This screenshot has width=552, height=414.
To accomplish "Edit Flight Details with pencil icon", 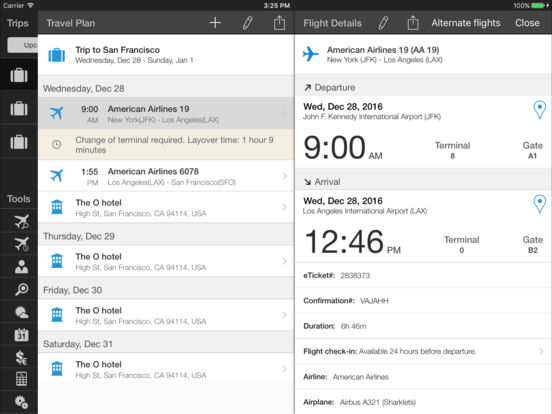I will (383, 23).
